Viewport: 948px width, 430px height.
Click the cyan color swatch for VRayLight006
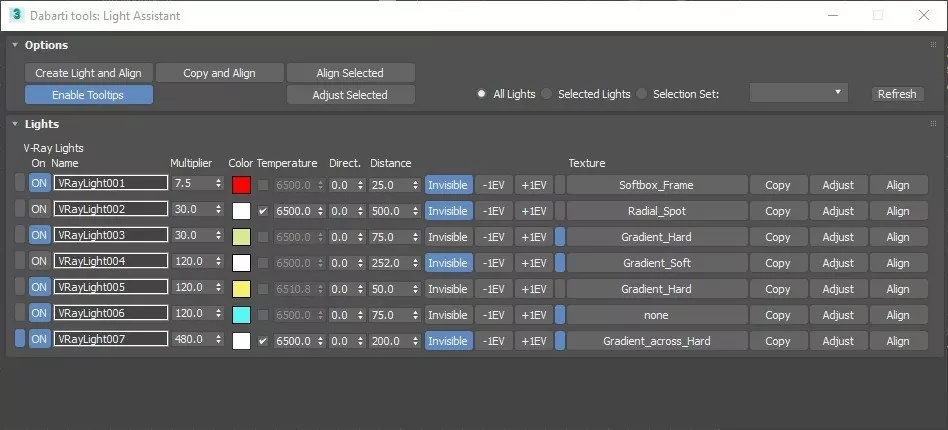[241, 315]
